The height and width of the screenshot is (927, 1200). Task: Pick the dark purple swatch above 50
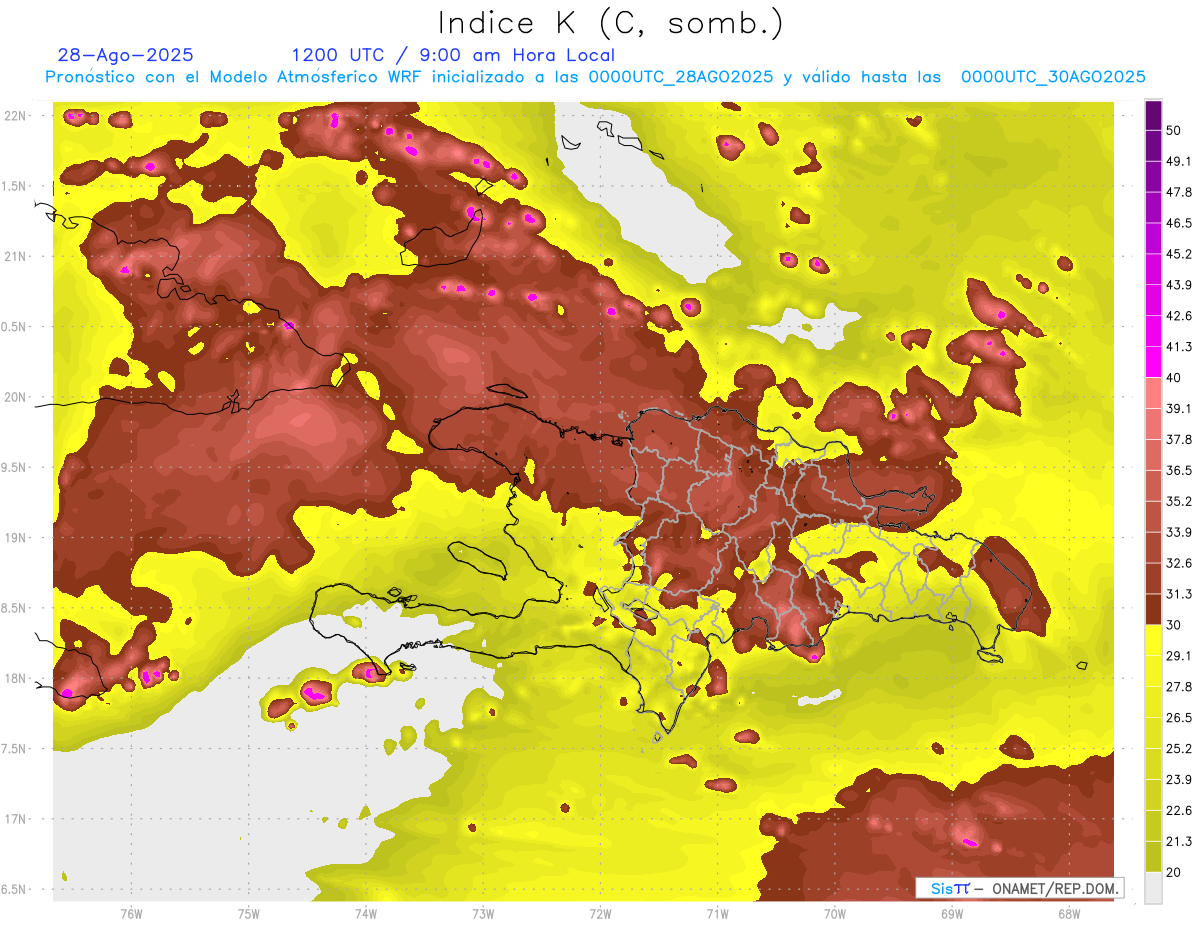[x=1153, y=115]
